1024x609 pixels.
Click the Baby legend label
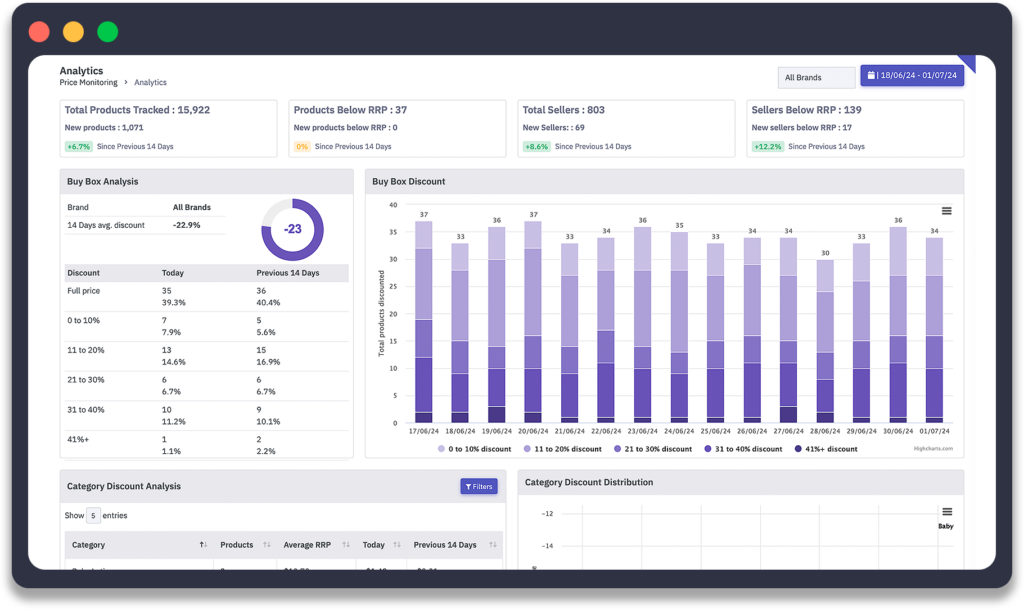(946, 526)
